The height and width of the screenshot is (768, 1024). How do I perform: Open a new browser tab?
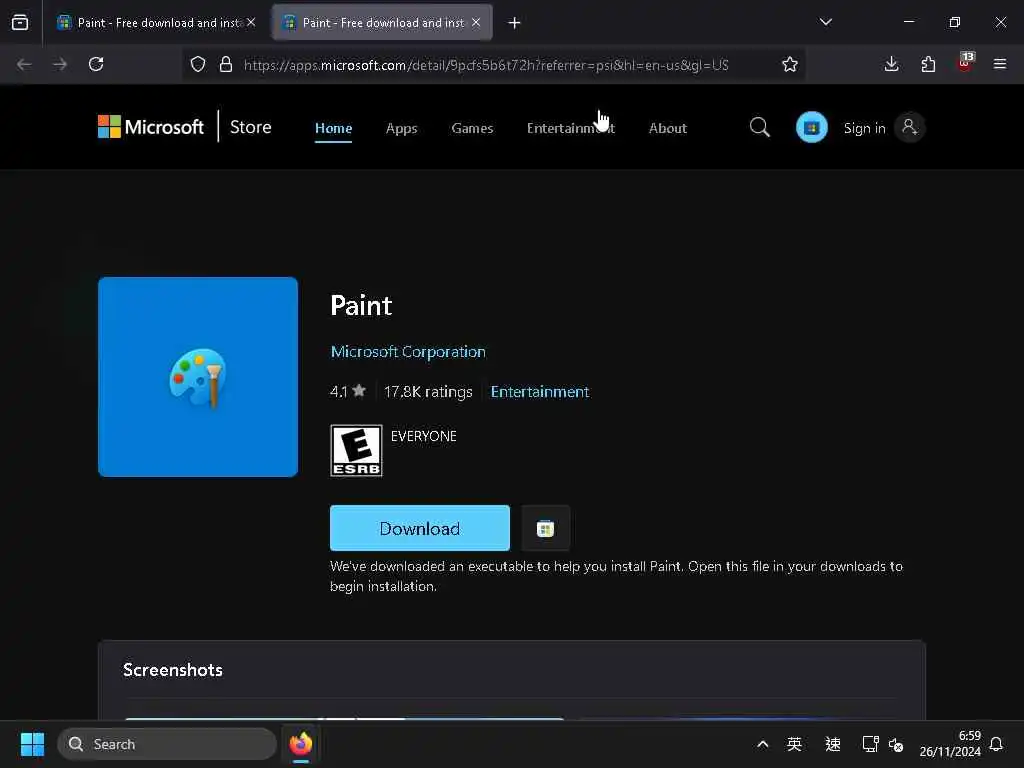coord(515,23)
